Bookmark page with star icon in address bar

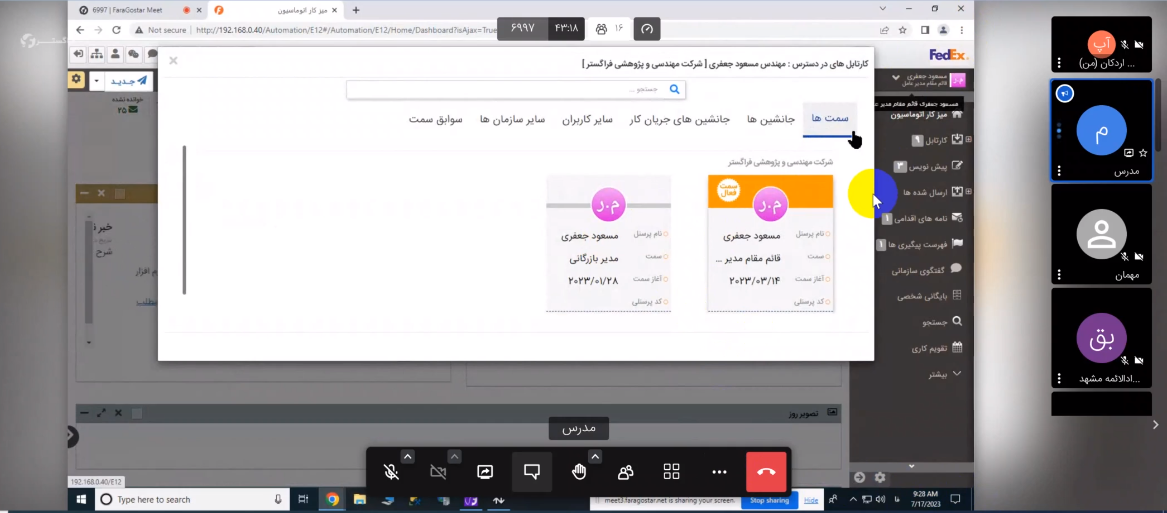[x=903, y=30]
